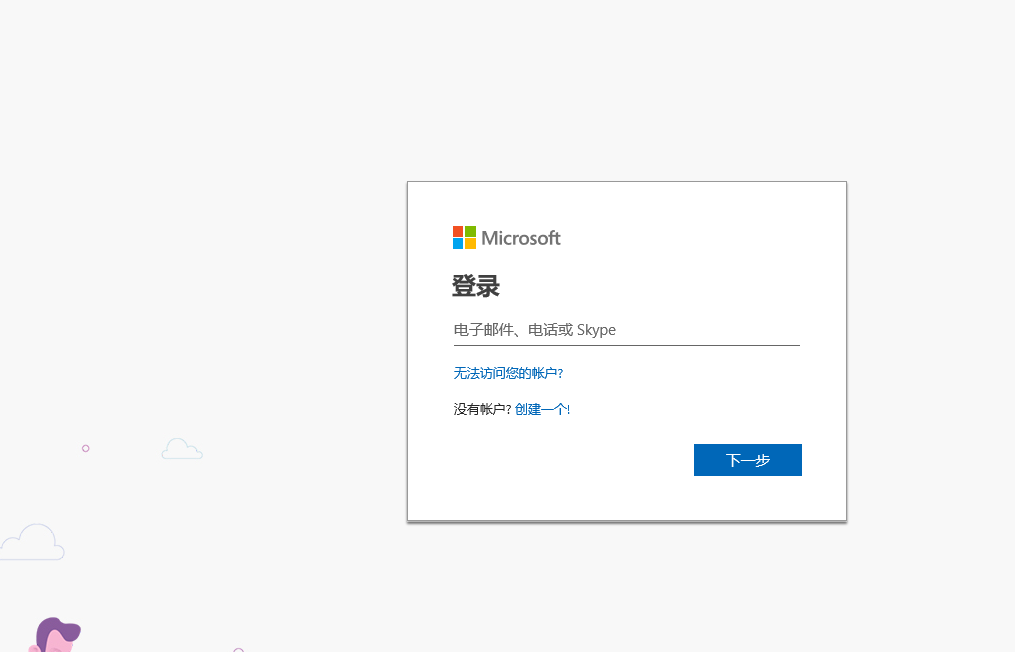Click the 登录 heading text
Viewport: 1015px width, 652px height.
(476, 286)
